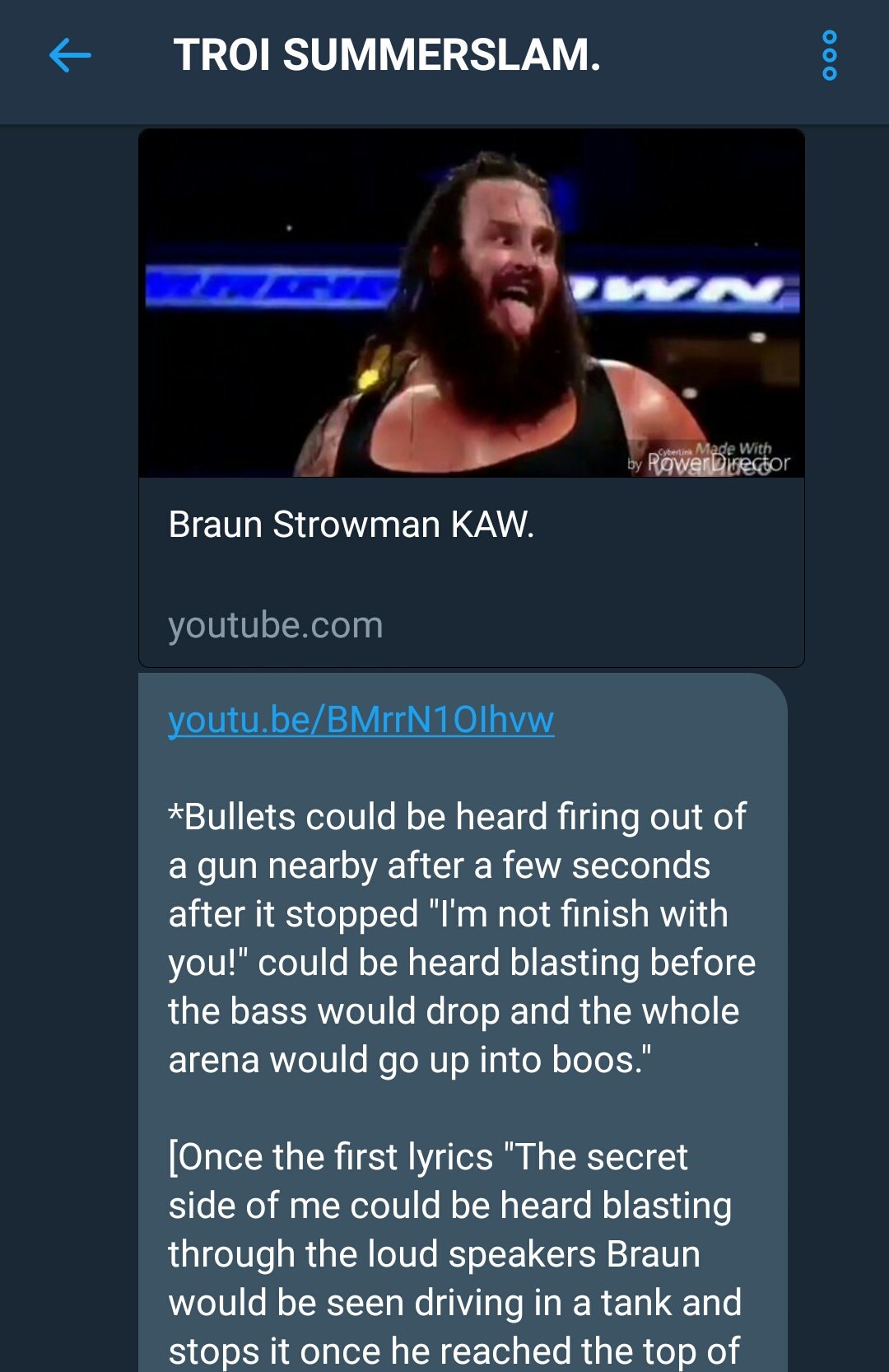Tap the line "you!" could be heard blasting before
The image size is (889, 1372).
pyautogui.click(x=462, y=963)
